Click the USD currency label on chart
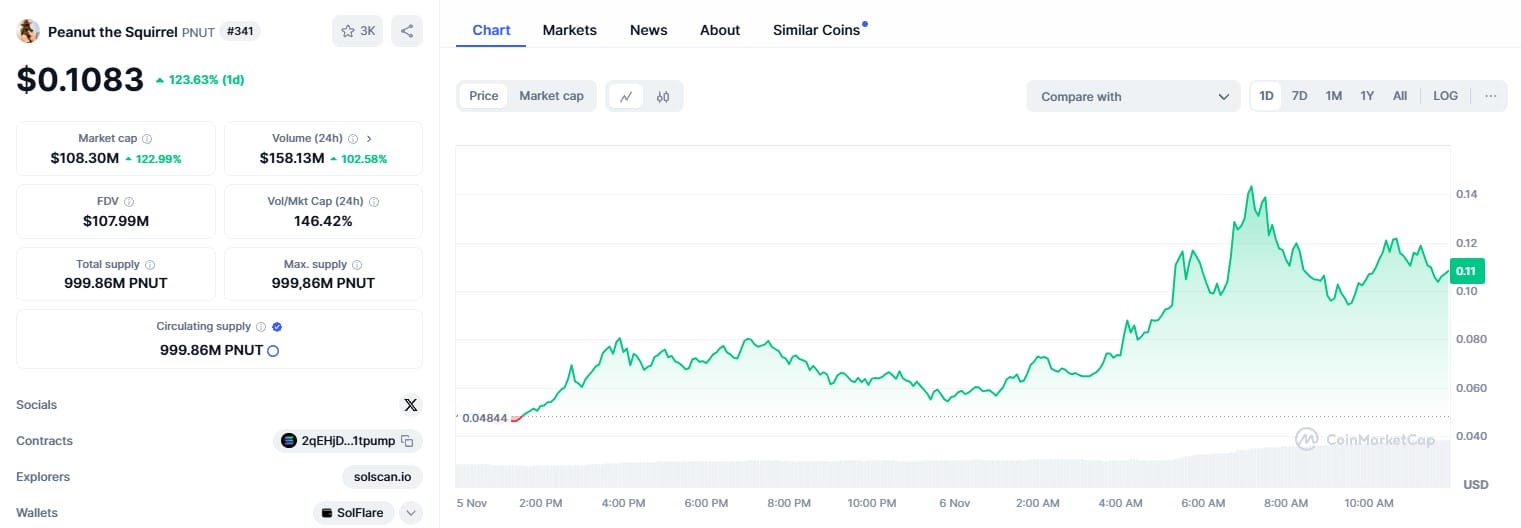 pyautogui.click(x=1475, y=485)
